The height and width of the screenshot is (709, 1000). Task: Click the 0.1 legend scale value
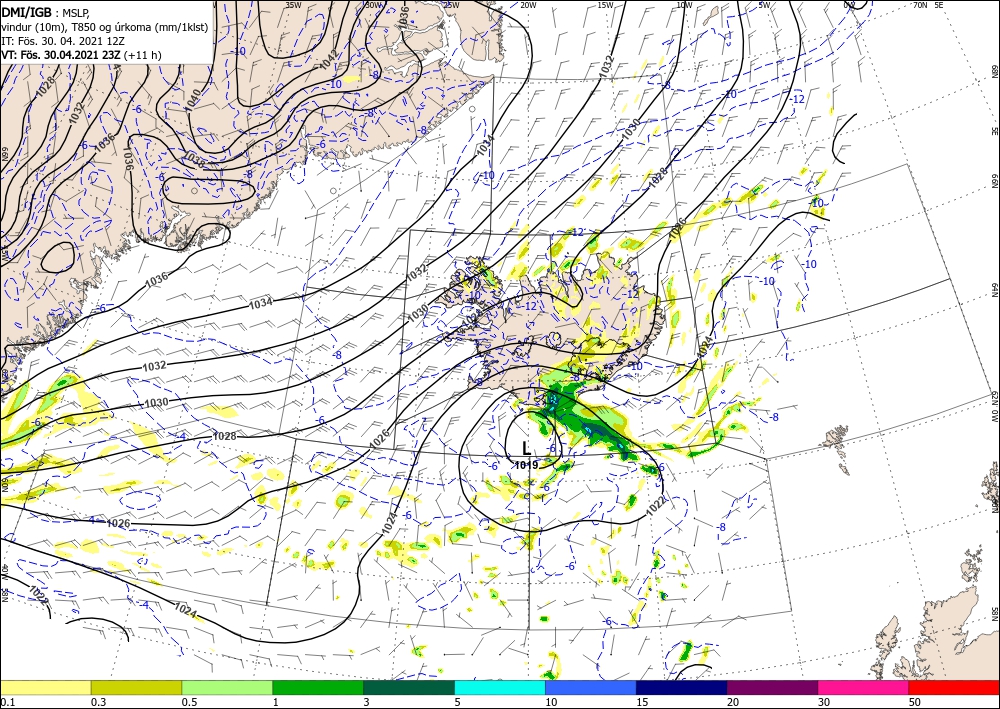[6, 702]
